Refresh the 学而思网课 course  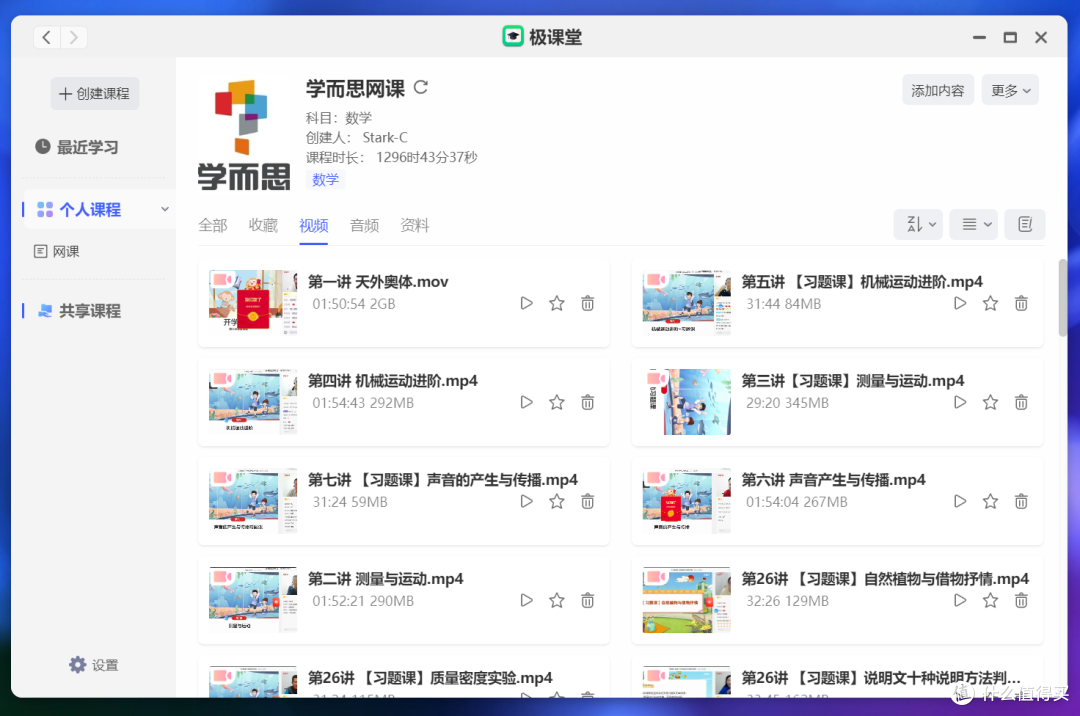[421, 87]
